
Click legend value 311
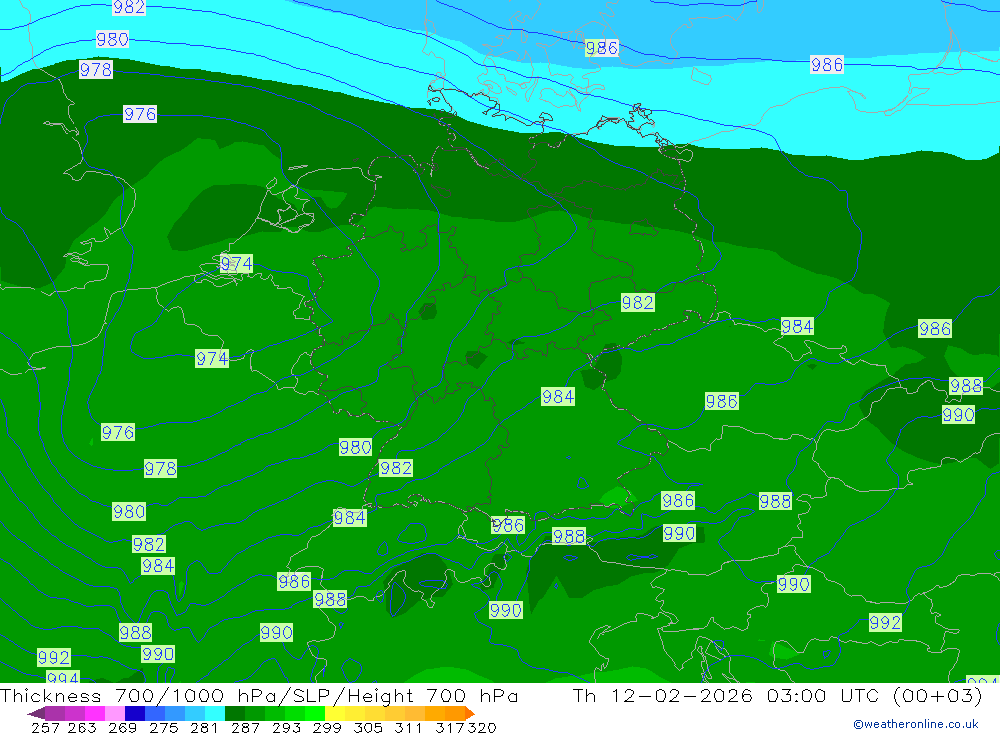click(x=408, y=727)
